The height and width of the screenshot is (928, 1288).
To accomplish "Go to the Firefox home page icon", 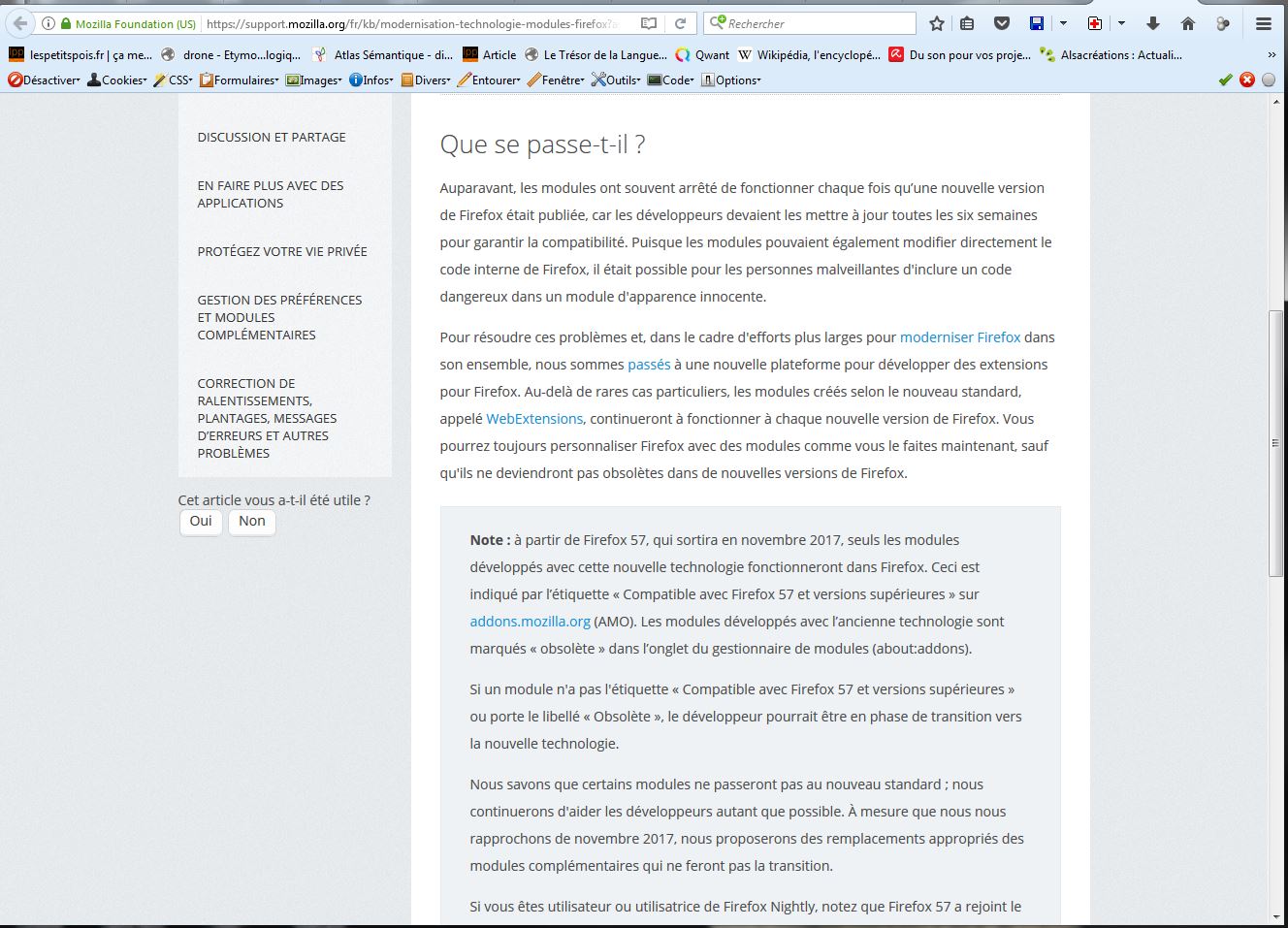I will click(1187, 23).
